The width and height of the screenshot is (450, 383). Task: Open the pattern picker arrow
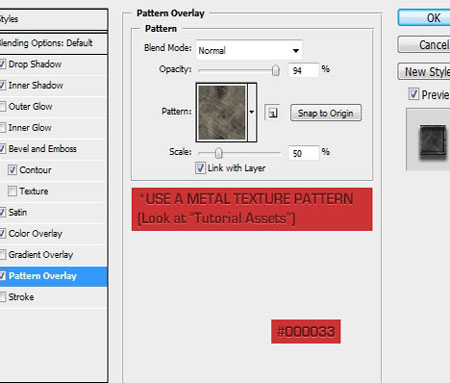click(252, 112)
